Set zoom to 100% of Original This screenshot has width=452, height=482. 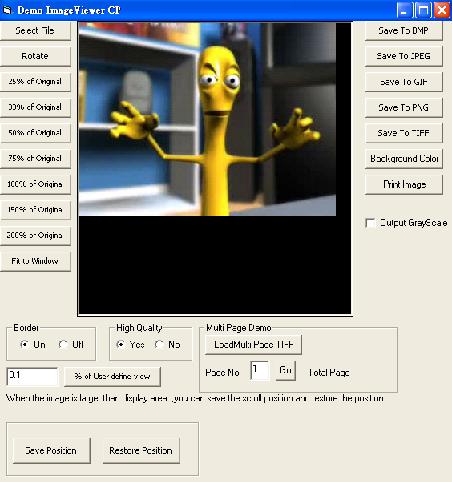pyautogui.click(x=35, y=184)
